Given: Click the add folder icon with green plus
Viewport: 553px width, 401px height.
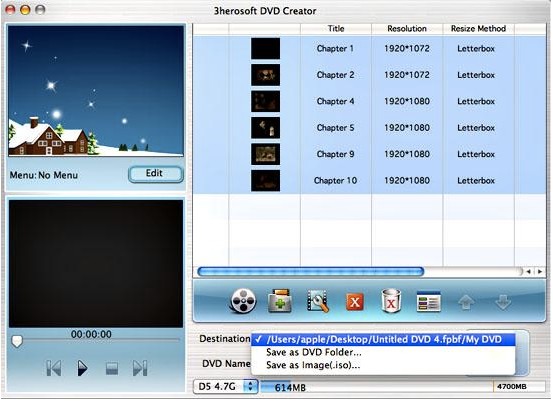Looking at the screenshot, I should pos(280,301).
